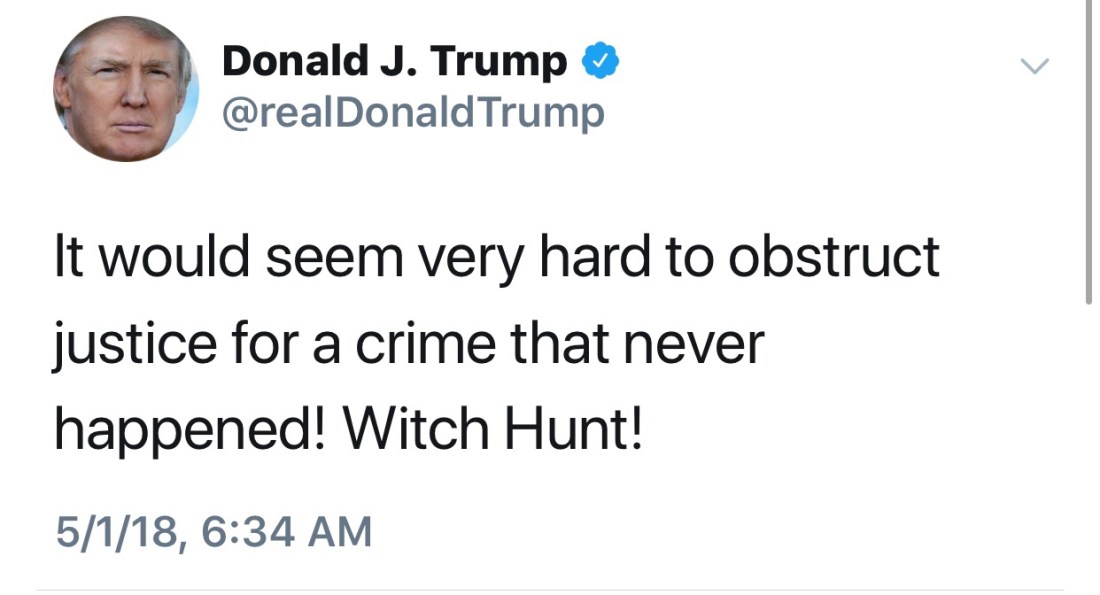Click the word "obstruct" in tweet text
1100x595 pixels.
coord(834,257)
